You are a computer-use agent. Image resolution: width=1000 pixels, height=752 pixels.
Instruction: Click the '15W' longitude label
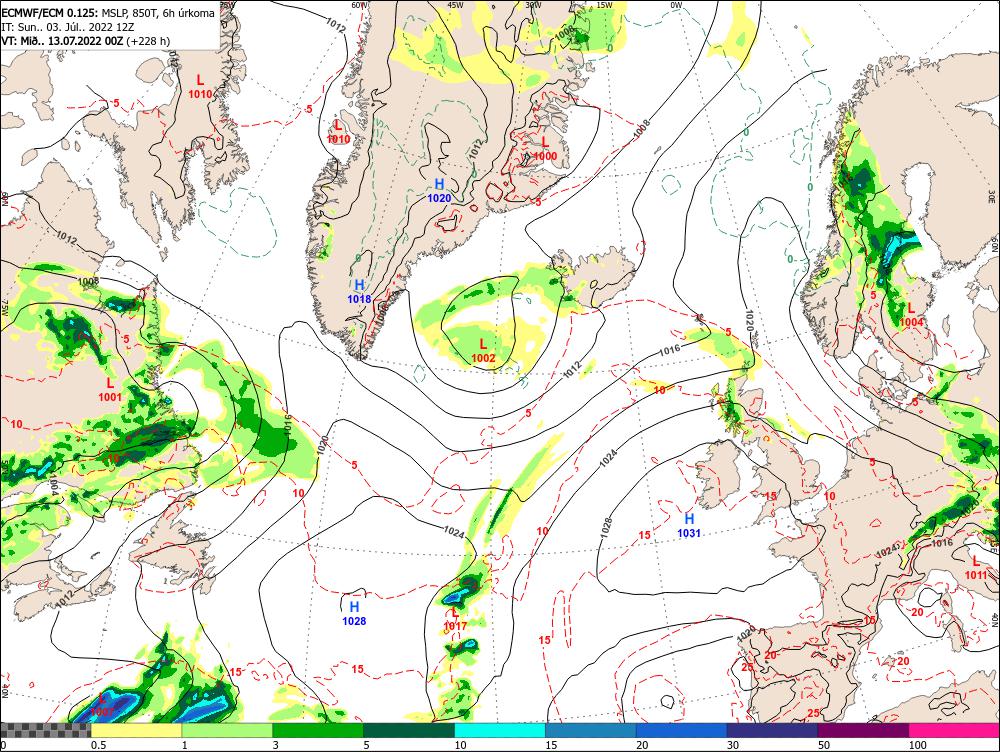pos(604,5)
